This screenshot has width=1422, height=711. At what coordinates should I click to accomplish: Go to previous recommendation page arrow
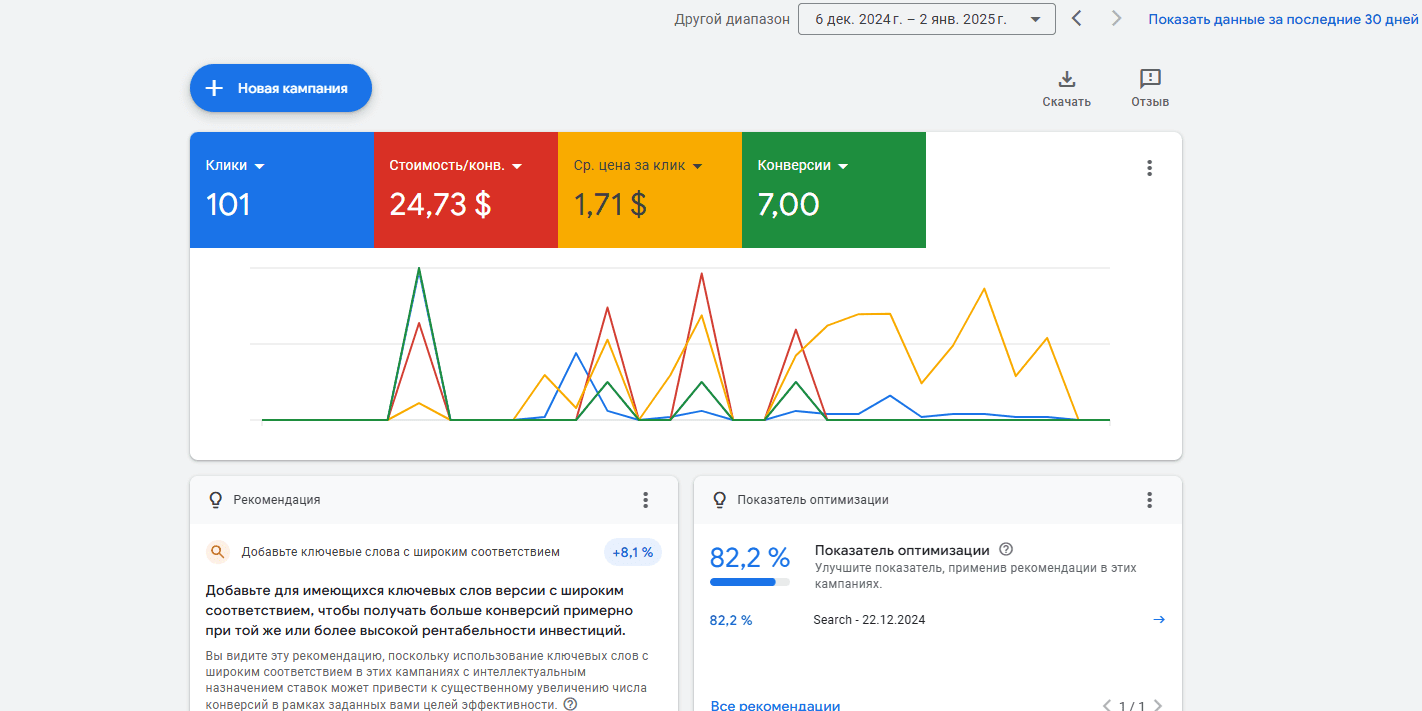pos(1106,706)
